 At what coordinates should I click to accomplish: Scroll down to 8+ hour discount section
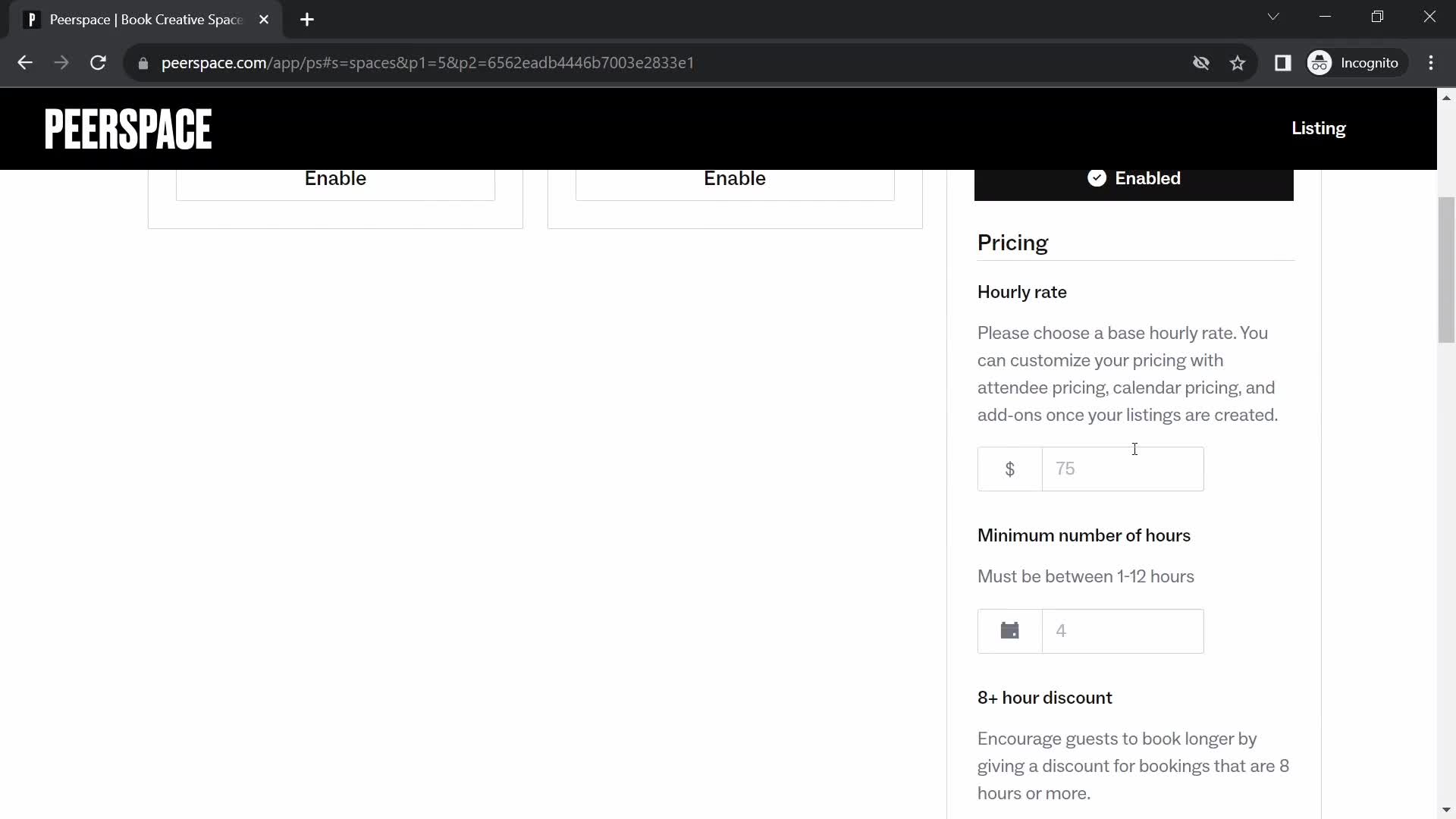(1044, 697)
